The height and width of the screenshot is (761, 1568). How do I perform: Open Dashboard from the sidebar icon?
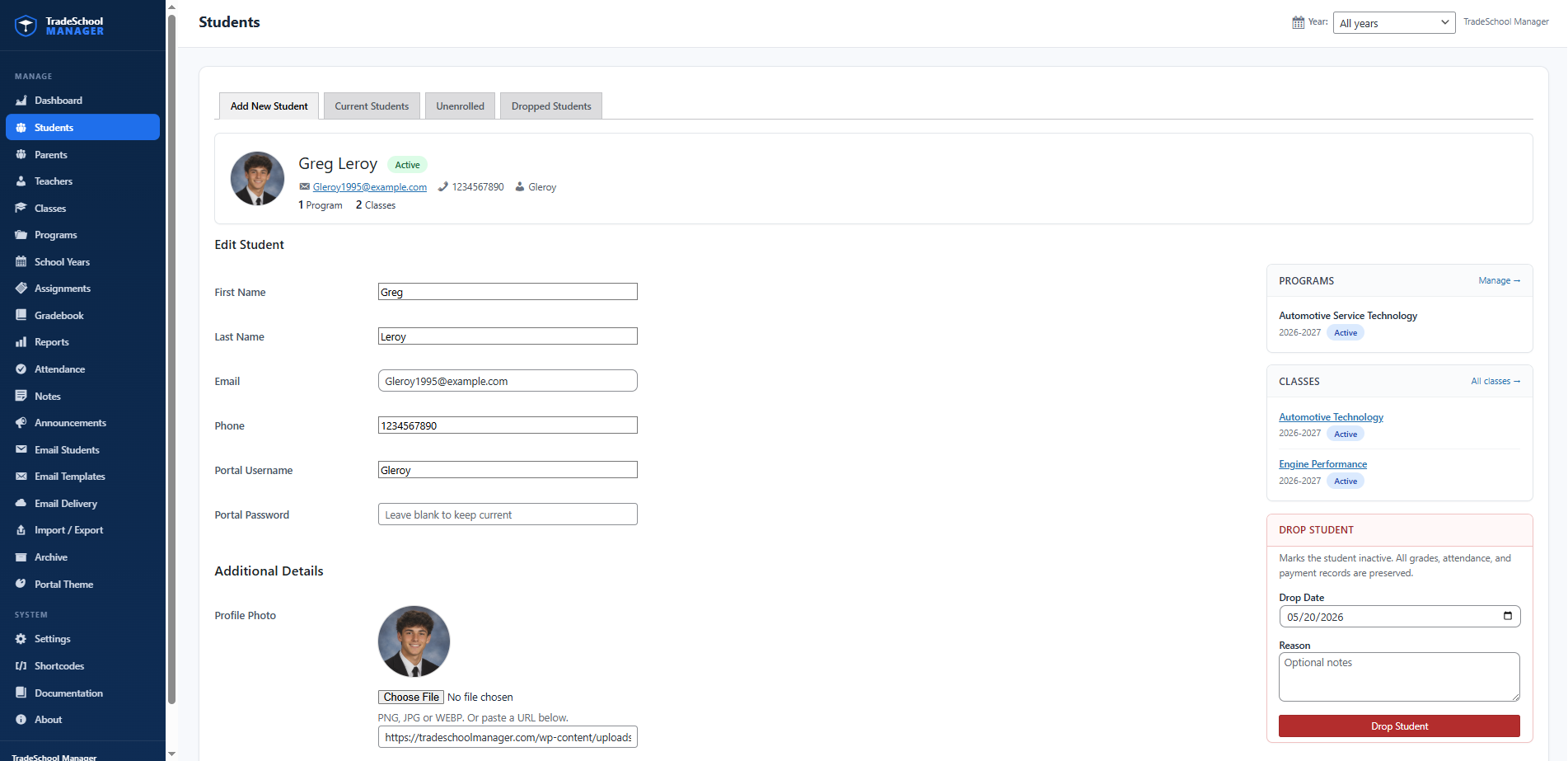point(21,101)
